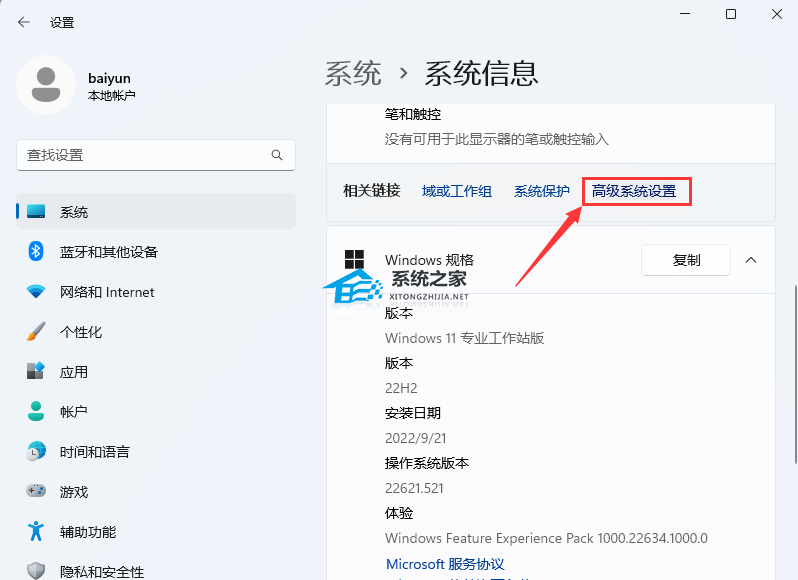Open Privacy and security (隐私和安全性) settings

[101, 571]
